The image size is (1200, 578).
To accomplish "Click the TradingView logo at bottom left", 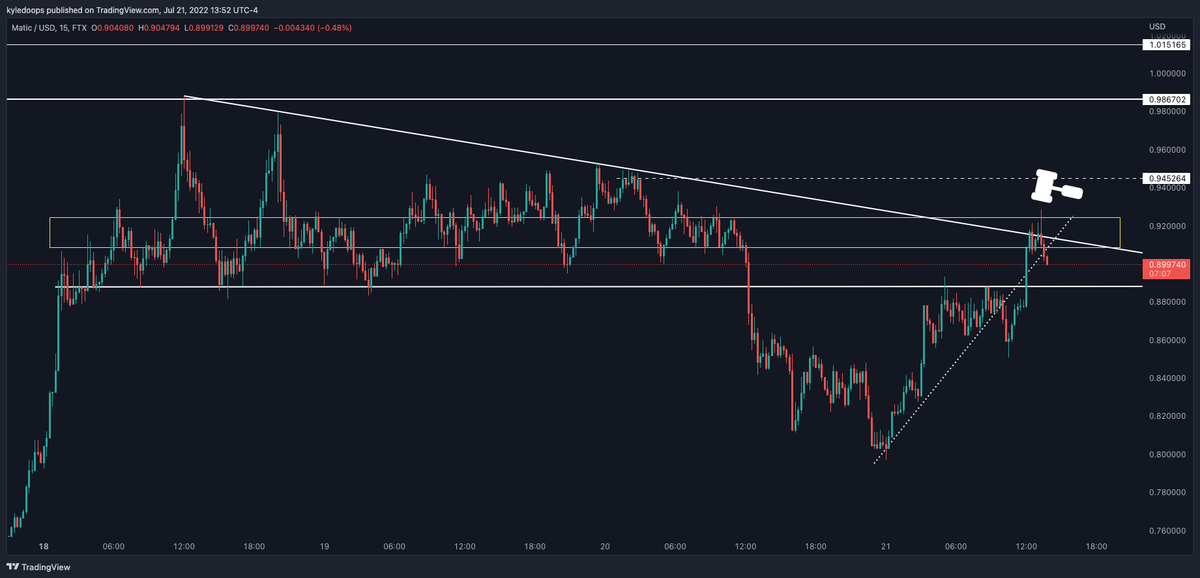I will pyautogui.click(x=38, y=568).
